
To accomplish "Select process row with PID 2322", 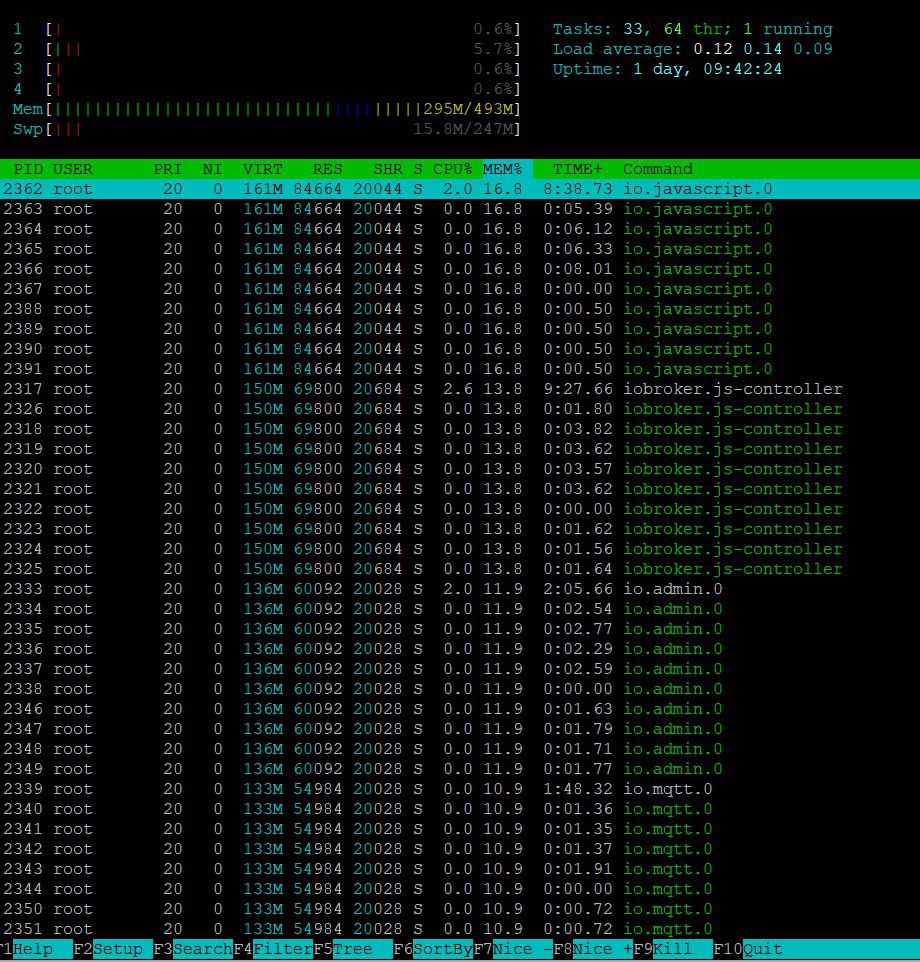I will point(460,509).
